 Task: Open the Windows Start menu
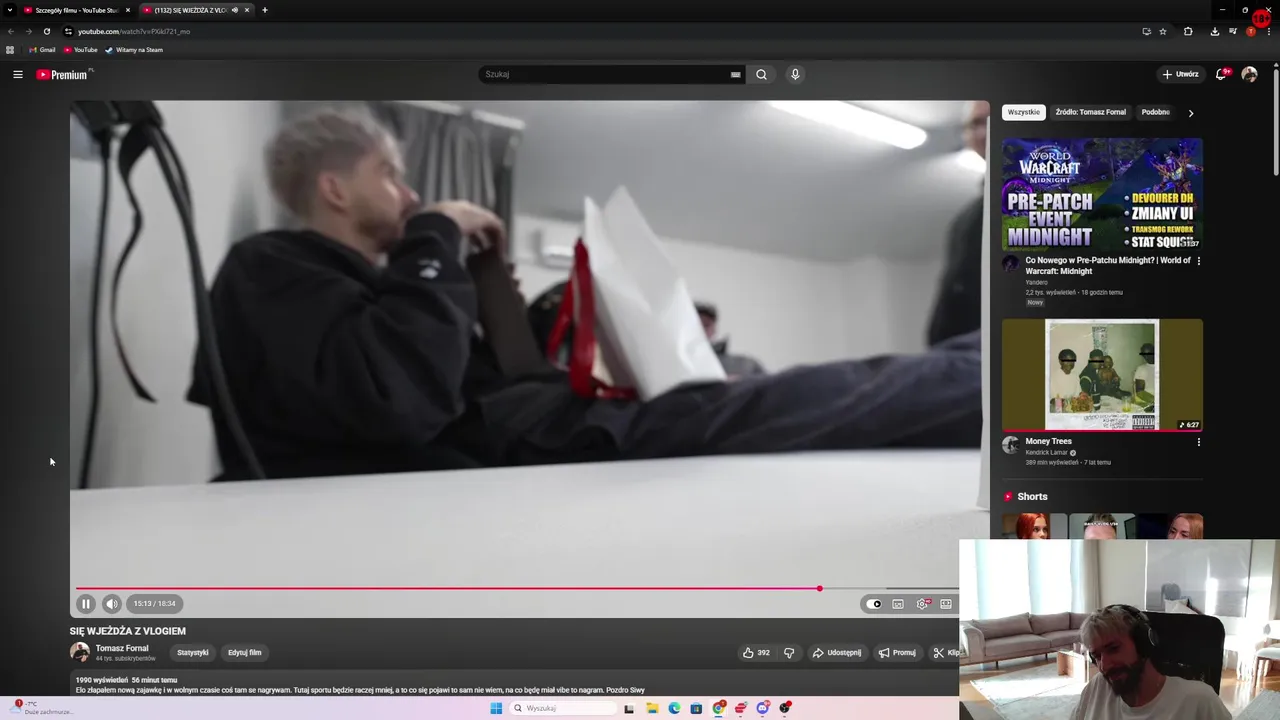point(496,708)
